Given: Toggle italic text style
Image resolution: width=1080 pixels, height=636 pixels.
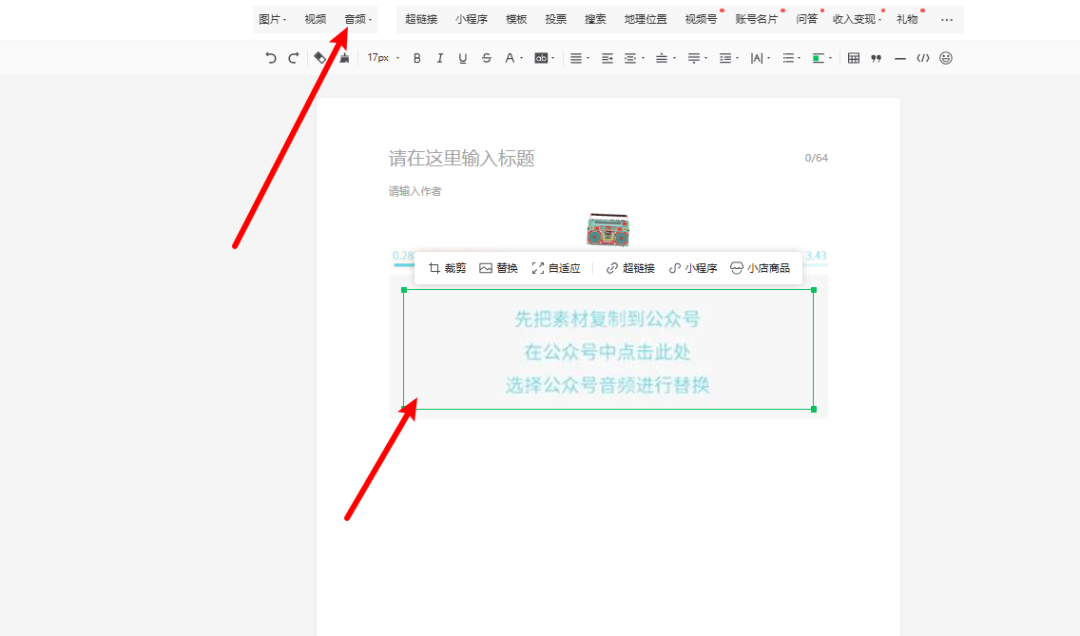Looking at the screenshot, I should click(x=439, y=58).
